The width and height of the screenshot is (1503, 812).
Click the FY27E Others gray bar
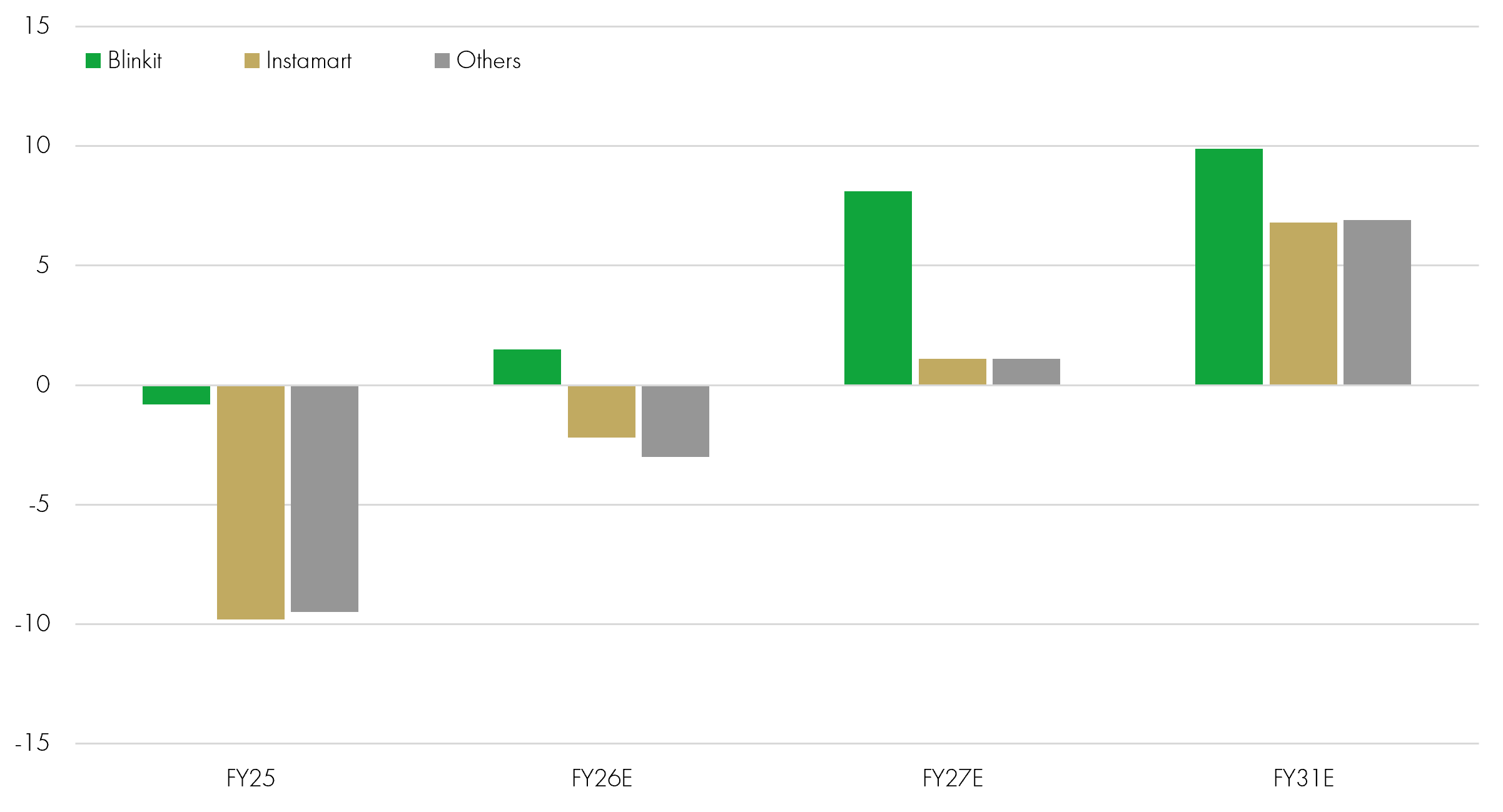(1026, 371)
